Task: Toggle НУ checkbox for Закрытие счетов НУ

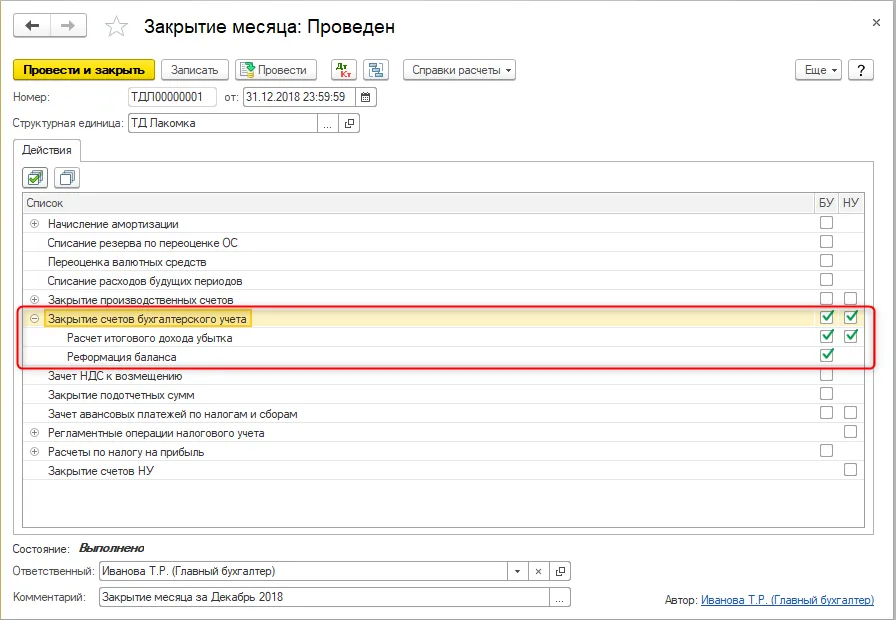Action: coord(850,470)
